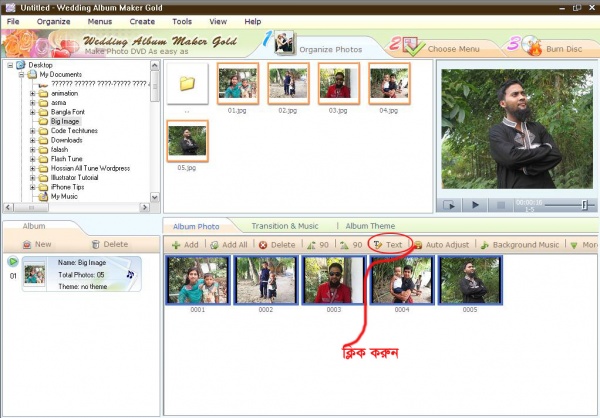Click folder tree scroll right arrow
600x418 pixels.
tap(144, 207)
